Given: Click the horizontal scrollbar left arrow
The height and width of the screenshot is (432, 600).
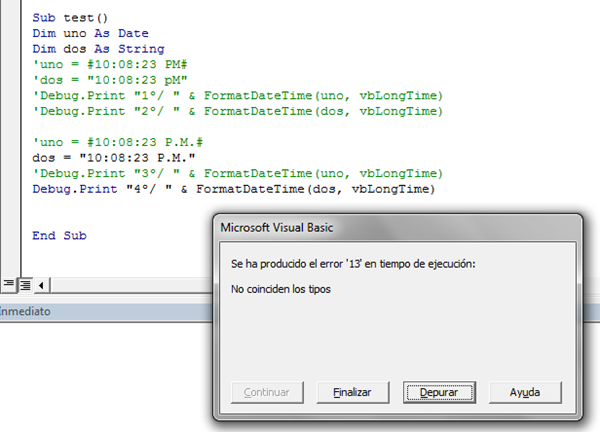Looking at the screenshot, I should click(x=41, y=285).
